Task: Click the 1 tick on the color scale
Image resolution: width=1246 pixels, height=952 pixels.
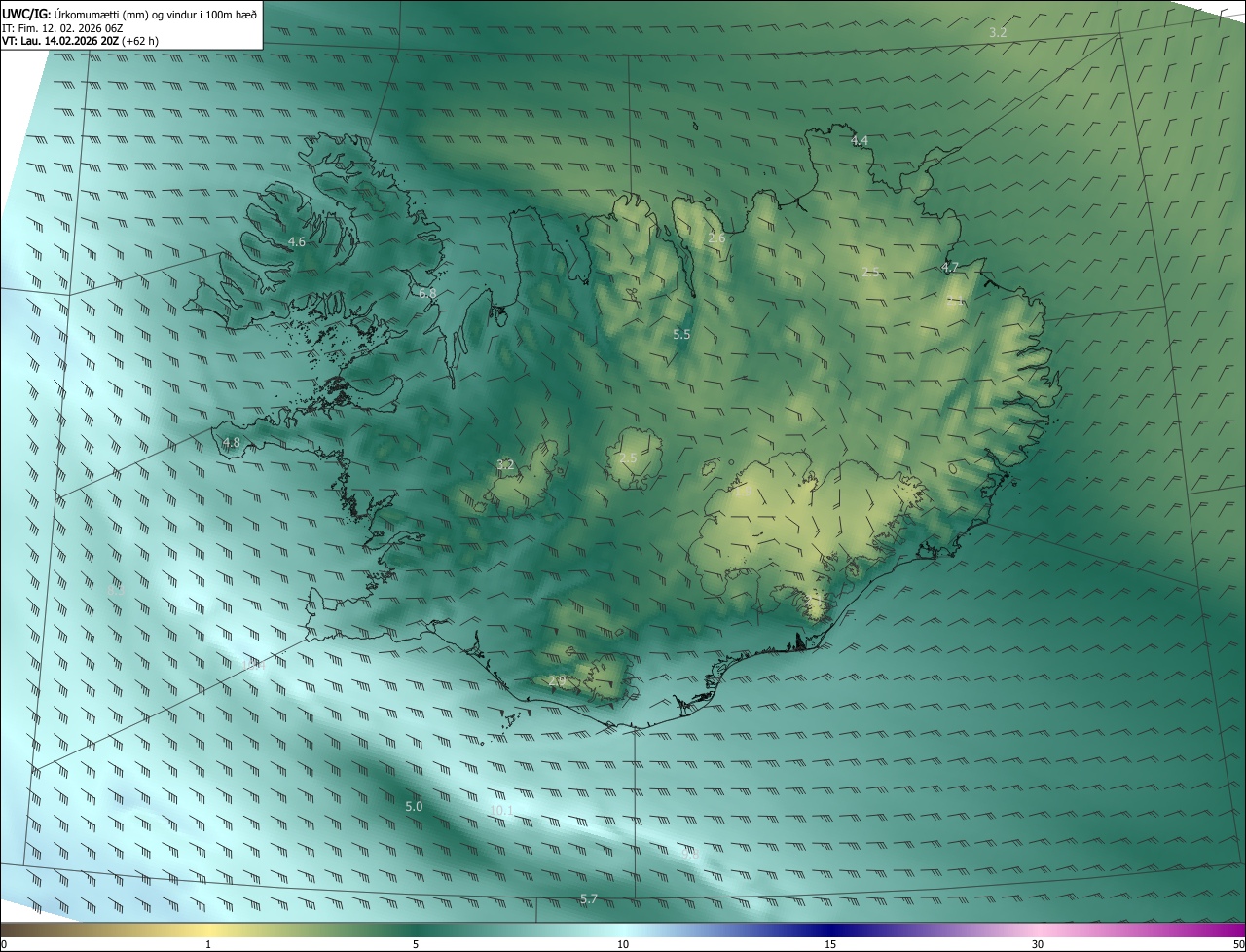Action: (208, 944)
